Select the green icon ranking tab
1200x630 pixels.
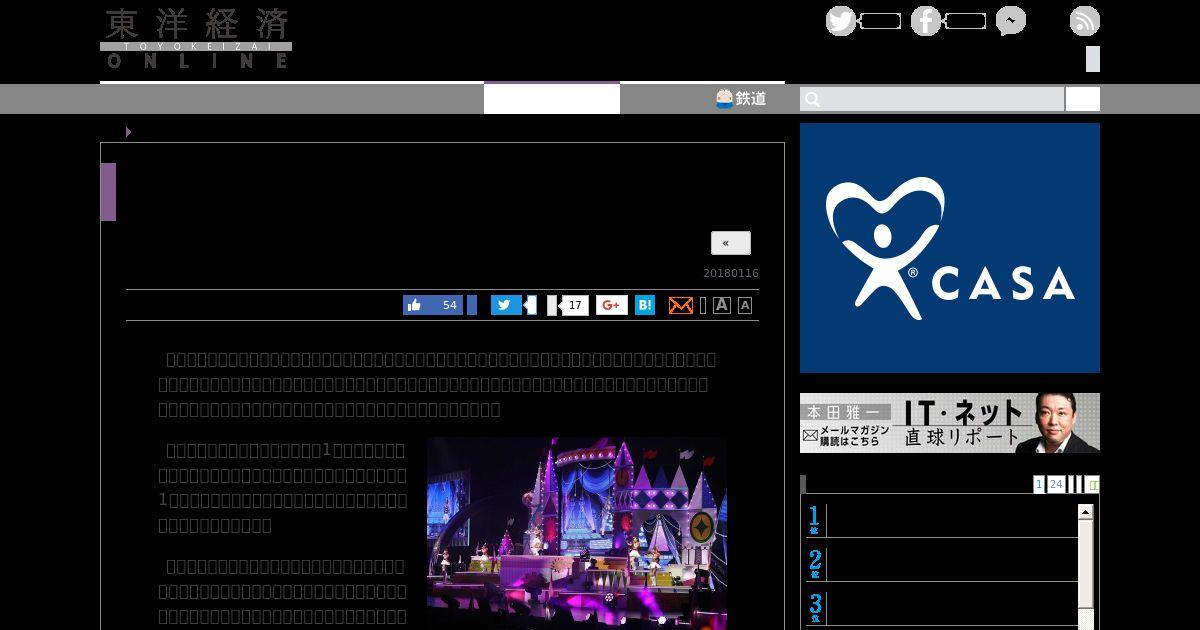(x=1093, y=484)
